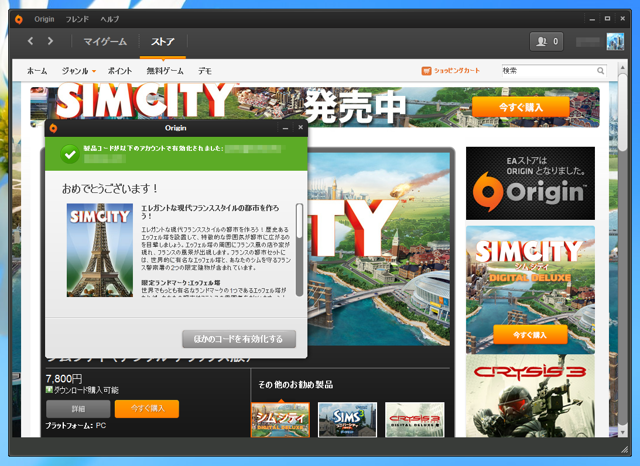The width and height of the screenshot is (640, 466).
Task: Click the search magnifier icon
Action: (x=600, y=71)
